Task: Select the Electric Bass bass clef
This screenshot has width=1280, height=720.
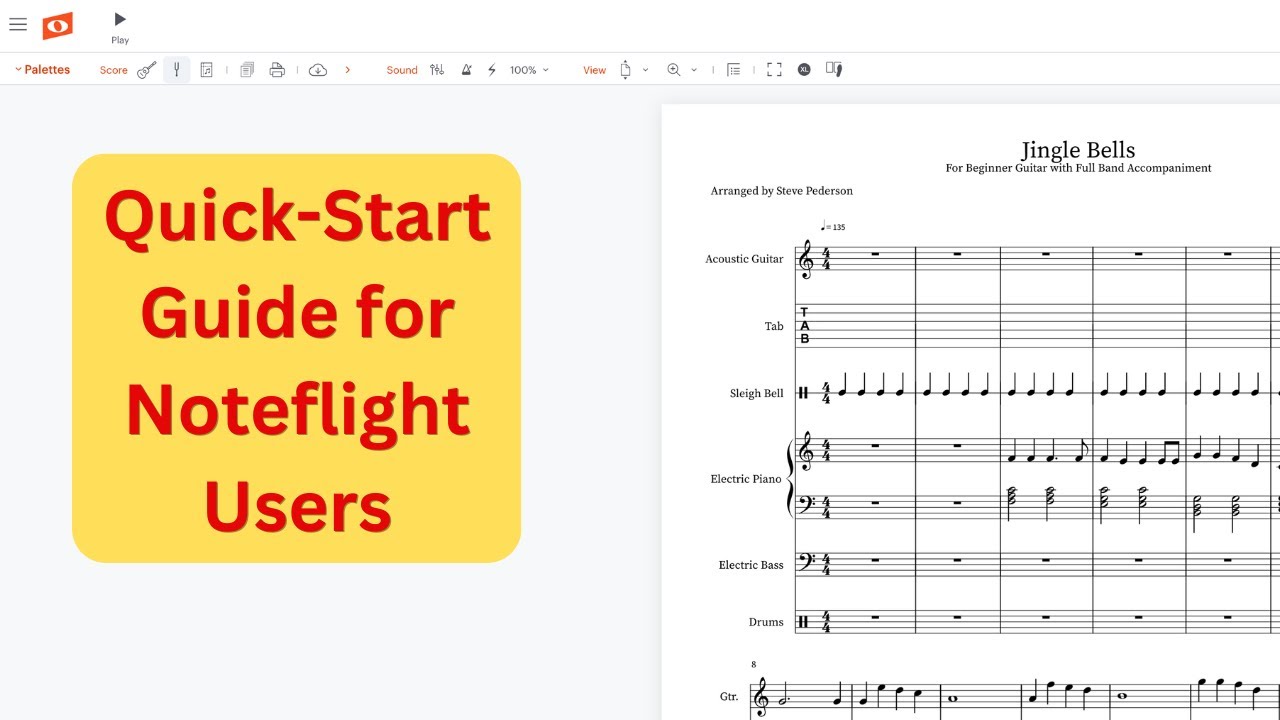Action: tap(806, 562)
